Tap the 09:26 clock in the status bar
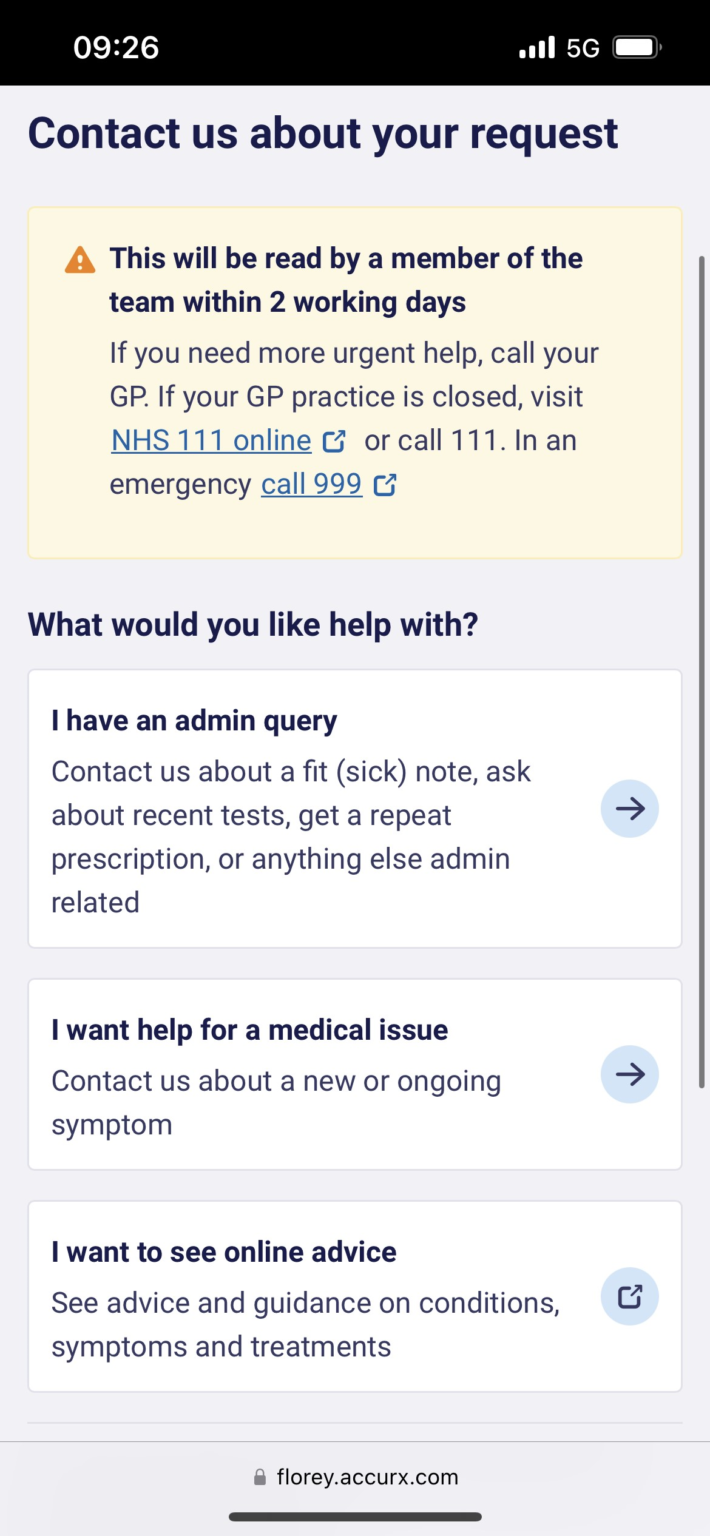Screen dimensions: 710x1536 pos(116,46)
